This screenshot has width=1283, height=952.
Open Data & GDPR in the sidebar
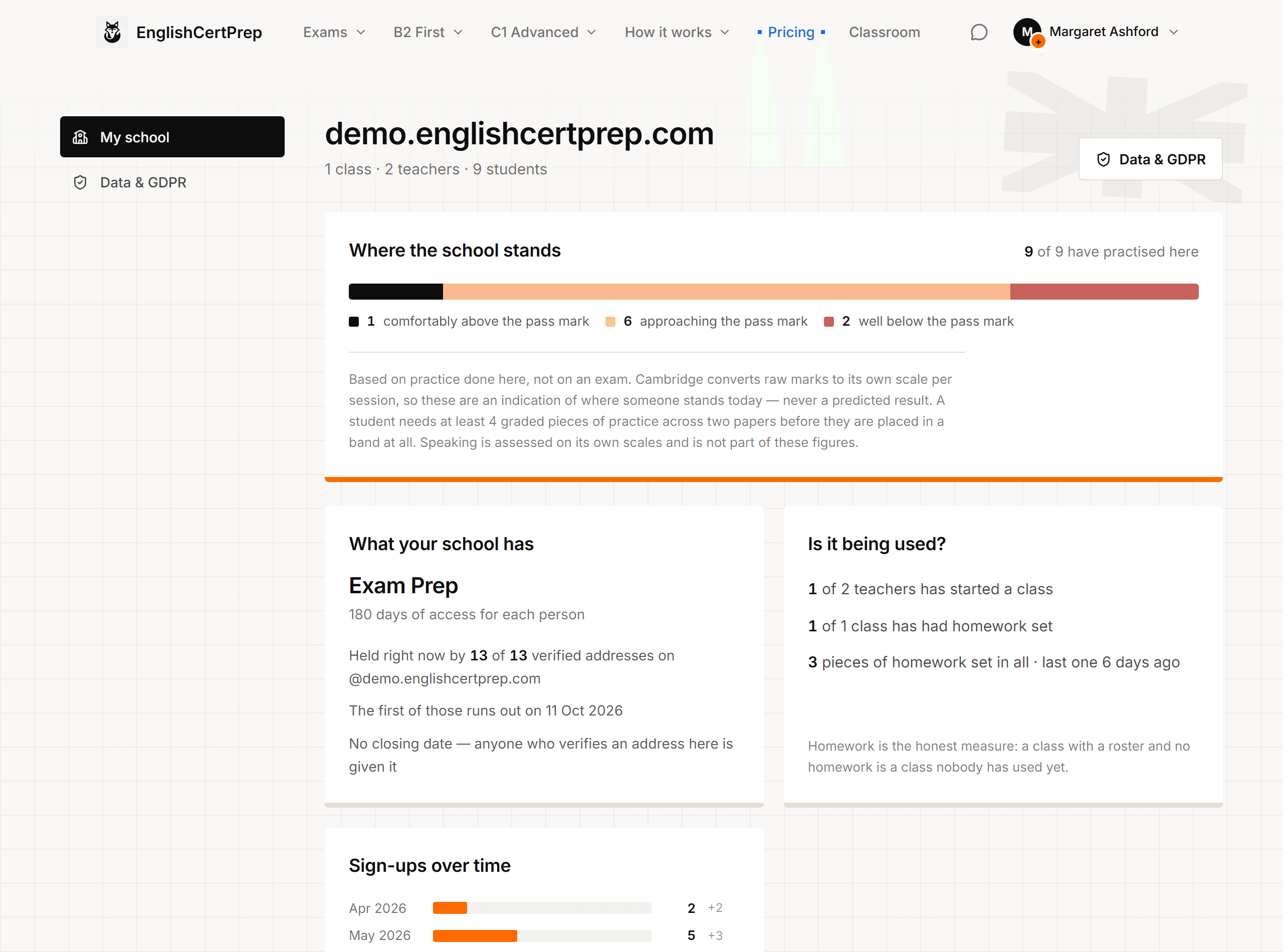[172, 183]
